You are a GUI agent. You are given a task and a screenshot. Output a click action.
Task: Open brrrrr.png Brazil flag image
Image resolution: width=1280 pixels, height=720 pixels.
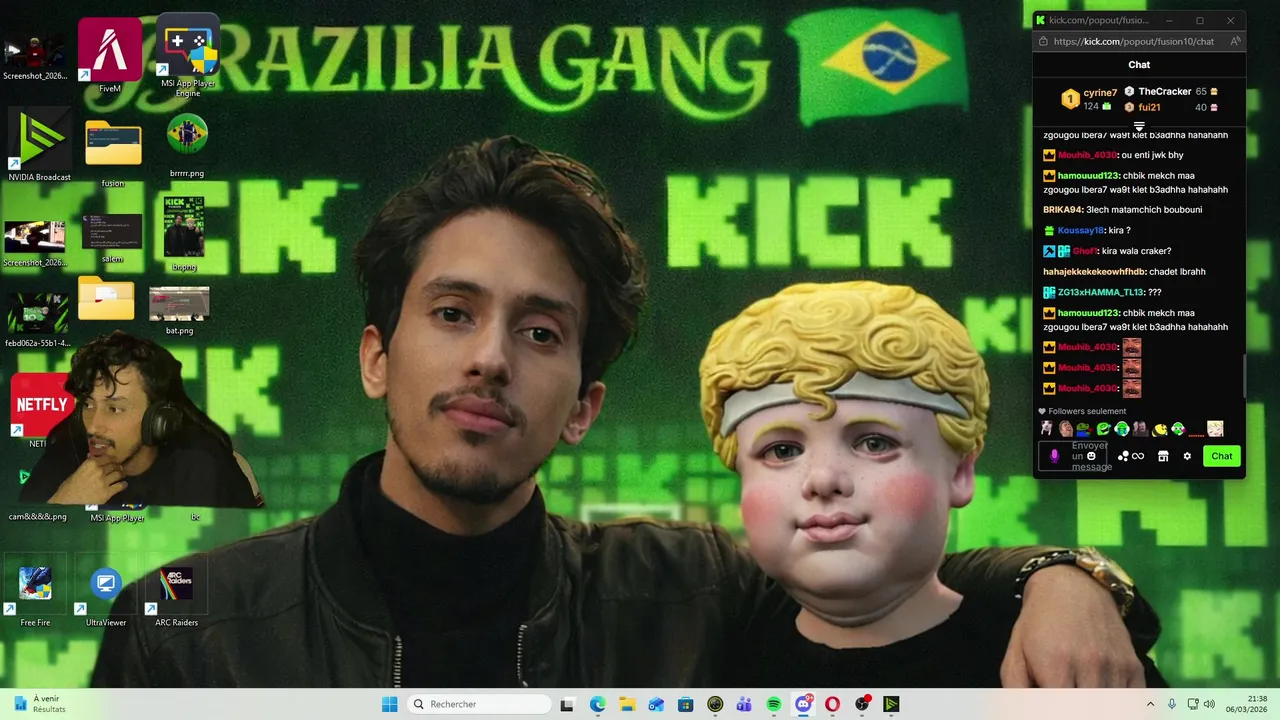coord(187,145)
